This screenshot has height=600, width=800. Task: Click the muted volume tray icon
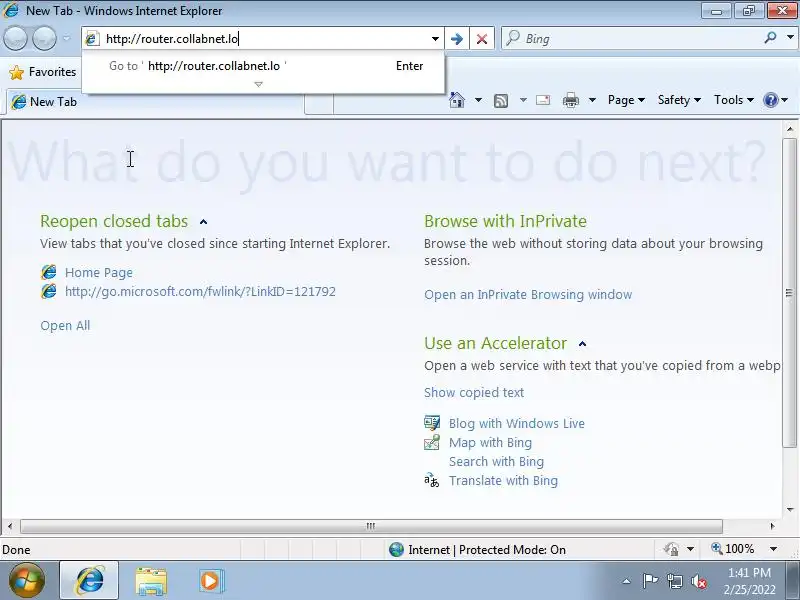click(699, 581)
